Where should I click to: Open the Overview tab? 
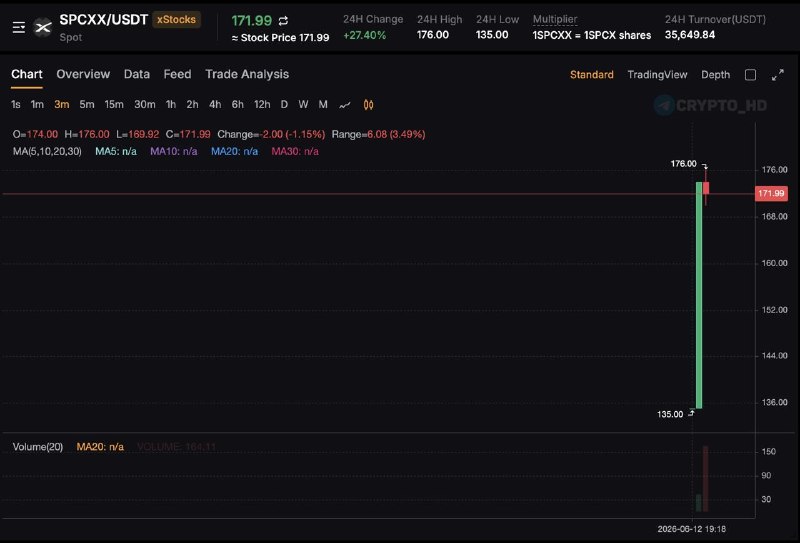[83, 75]
